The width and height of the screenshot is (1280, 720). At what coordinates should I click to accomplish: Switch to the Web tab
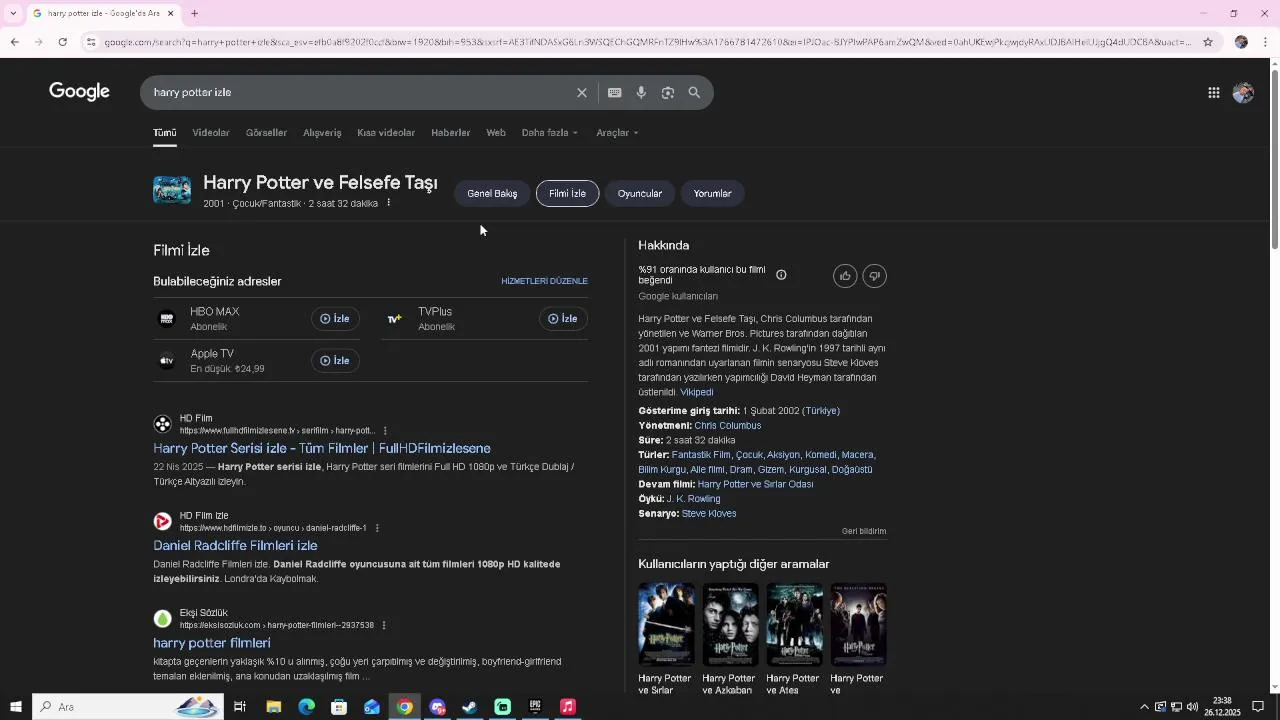496,133
